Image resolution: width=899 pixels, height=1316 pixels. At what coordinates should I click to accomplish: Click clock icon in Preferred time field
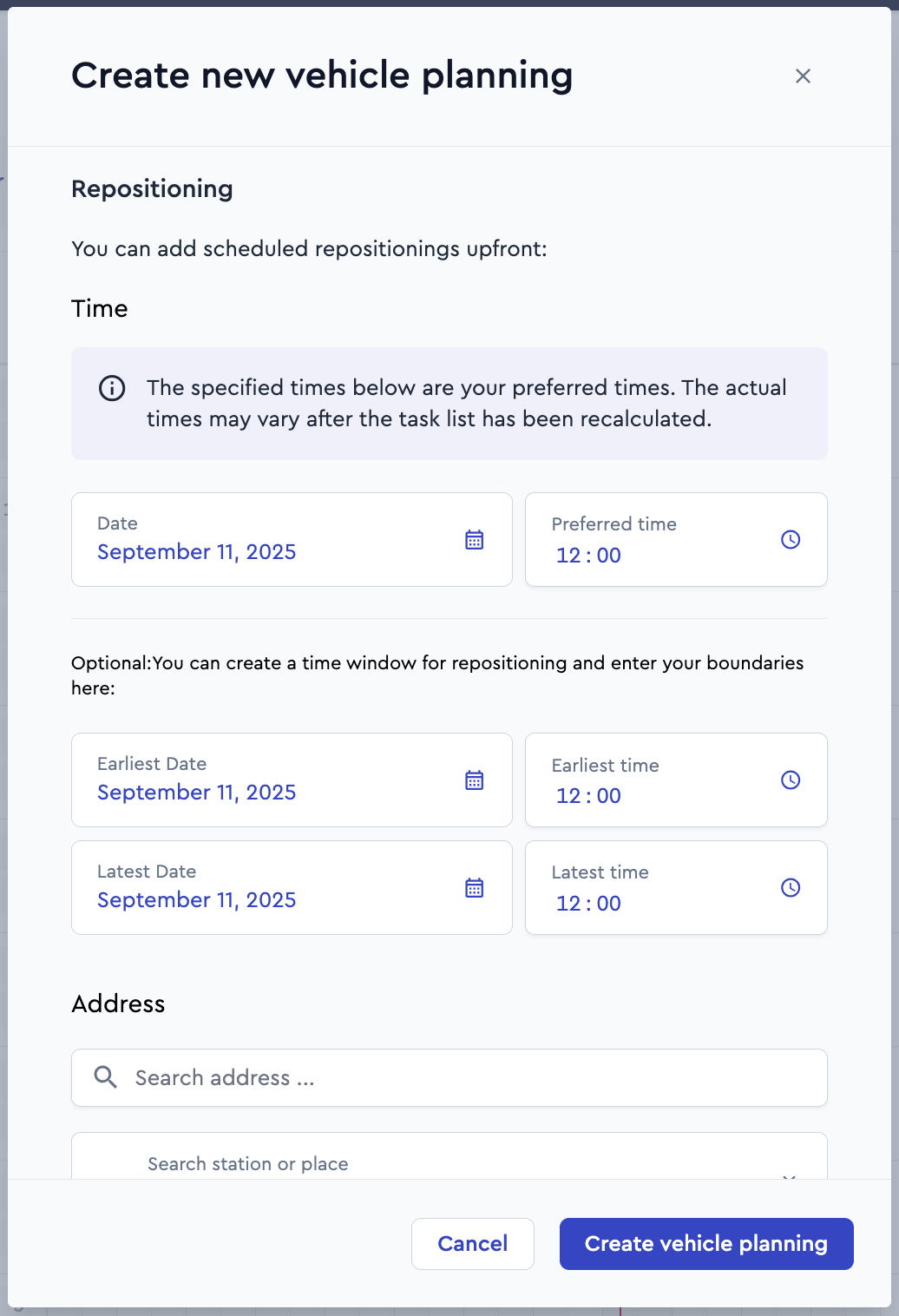coord(791,540)
